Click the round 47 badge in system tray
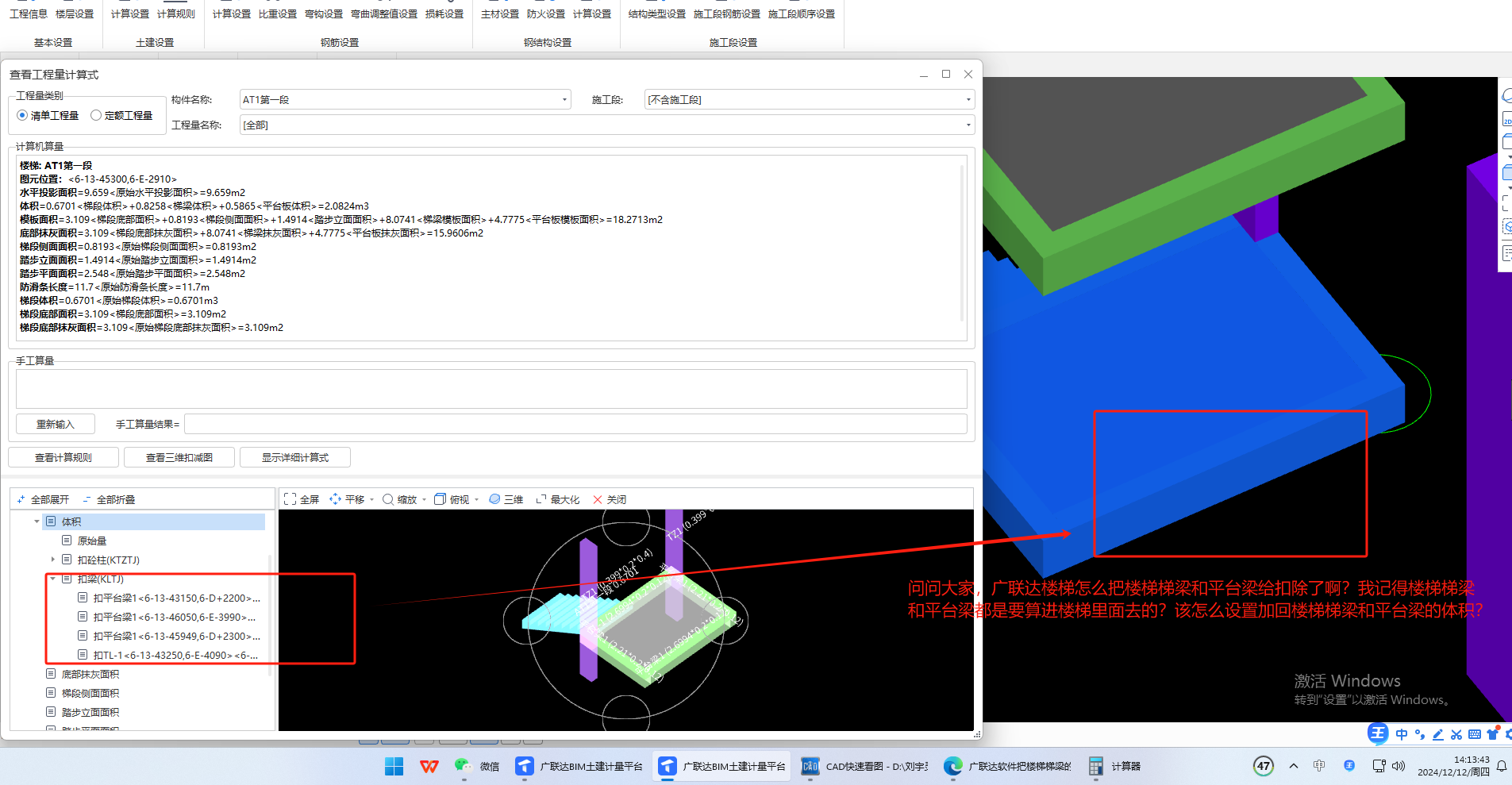Image resolution: width=1512 pixels, height=785 pixels. (1264, 766)
